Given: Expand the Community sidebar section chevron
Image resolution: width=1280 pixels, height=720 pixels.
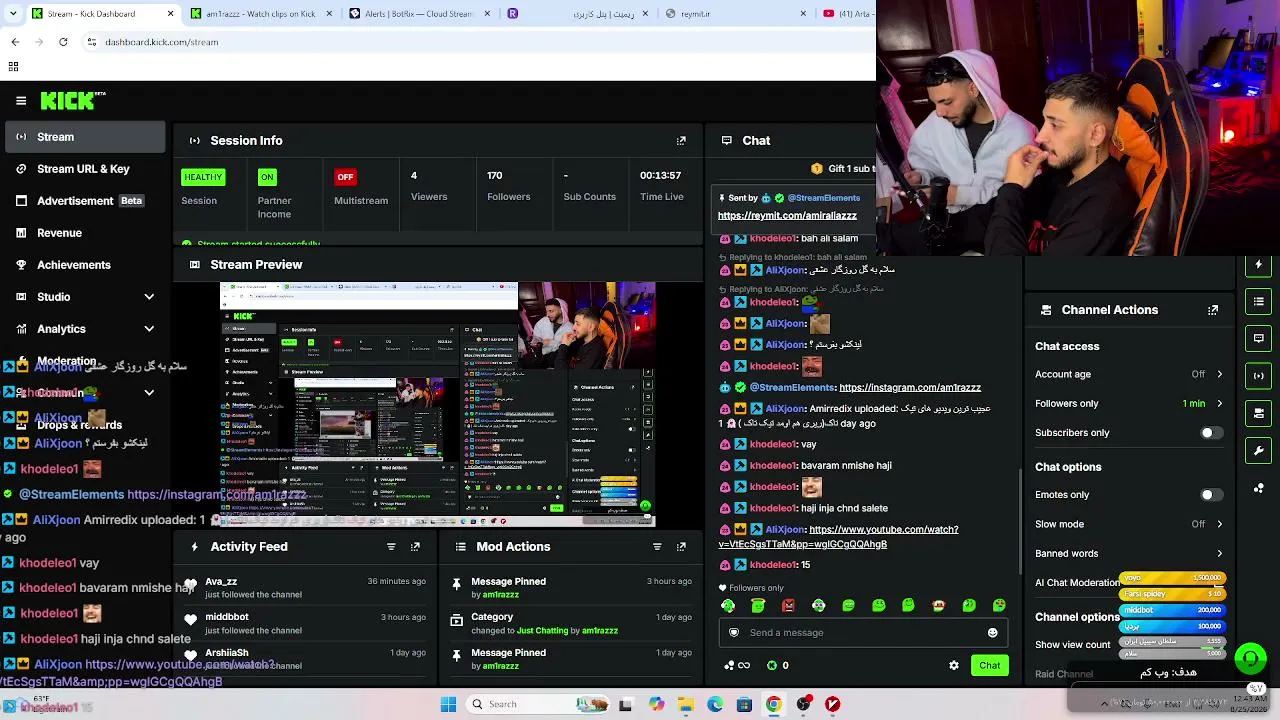Looking at the screenshot, I should coord(149,393).
